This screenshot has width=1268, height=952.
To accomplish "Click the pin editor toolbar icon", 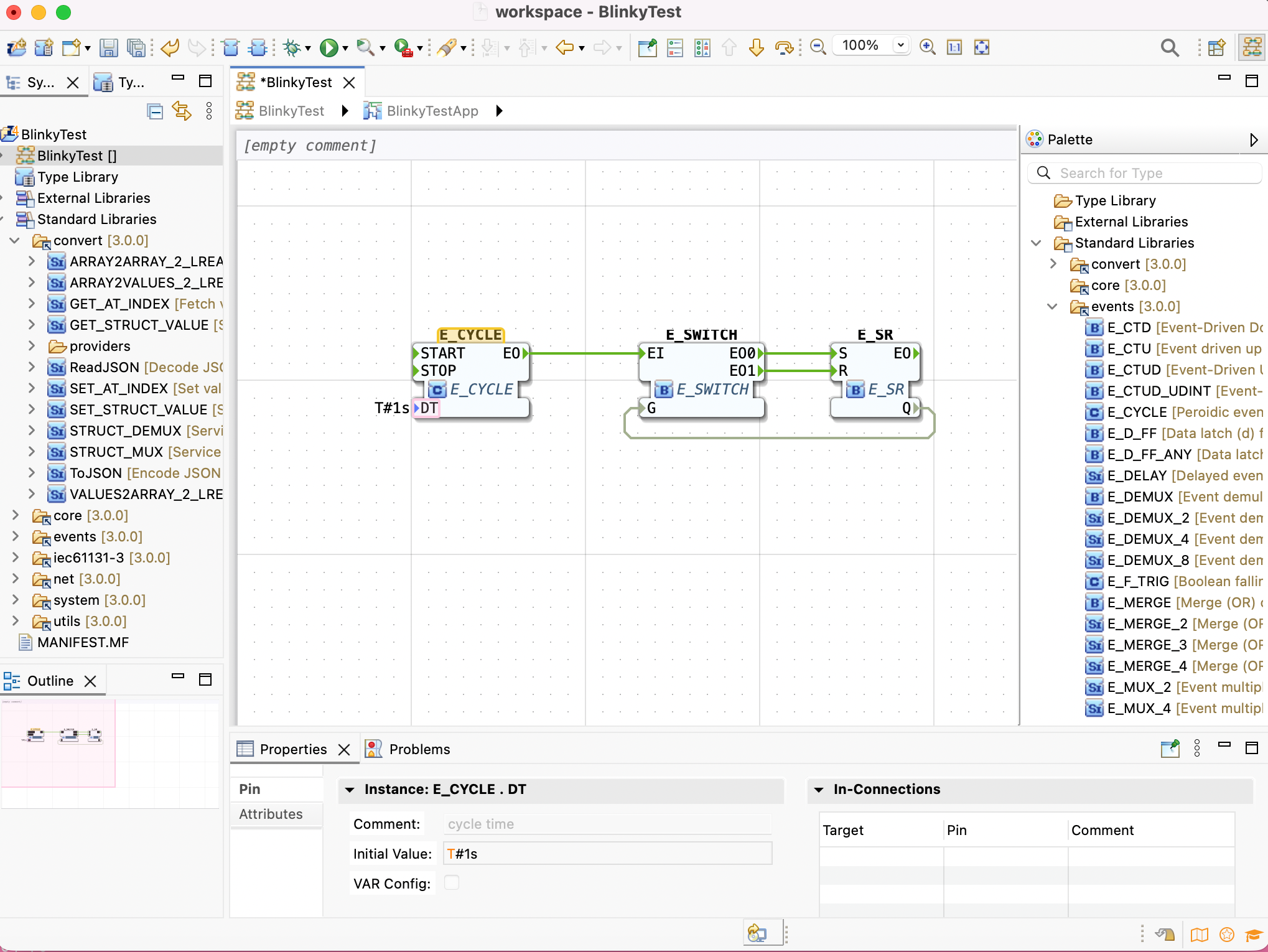I will coord(648,47).
